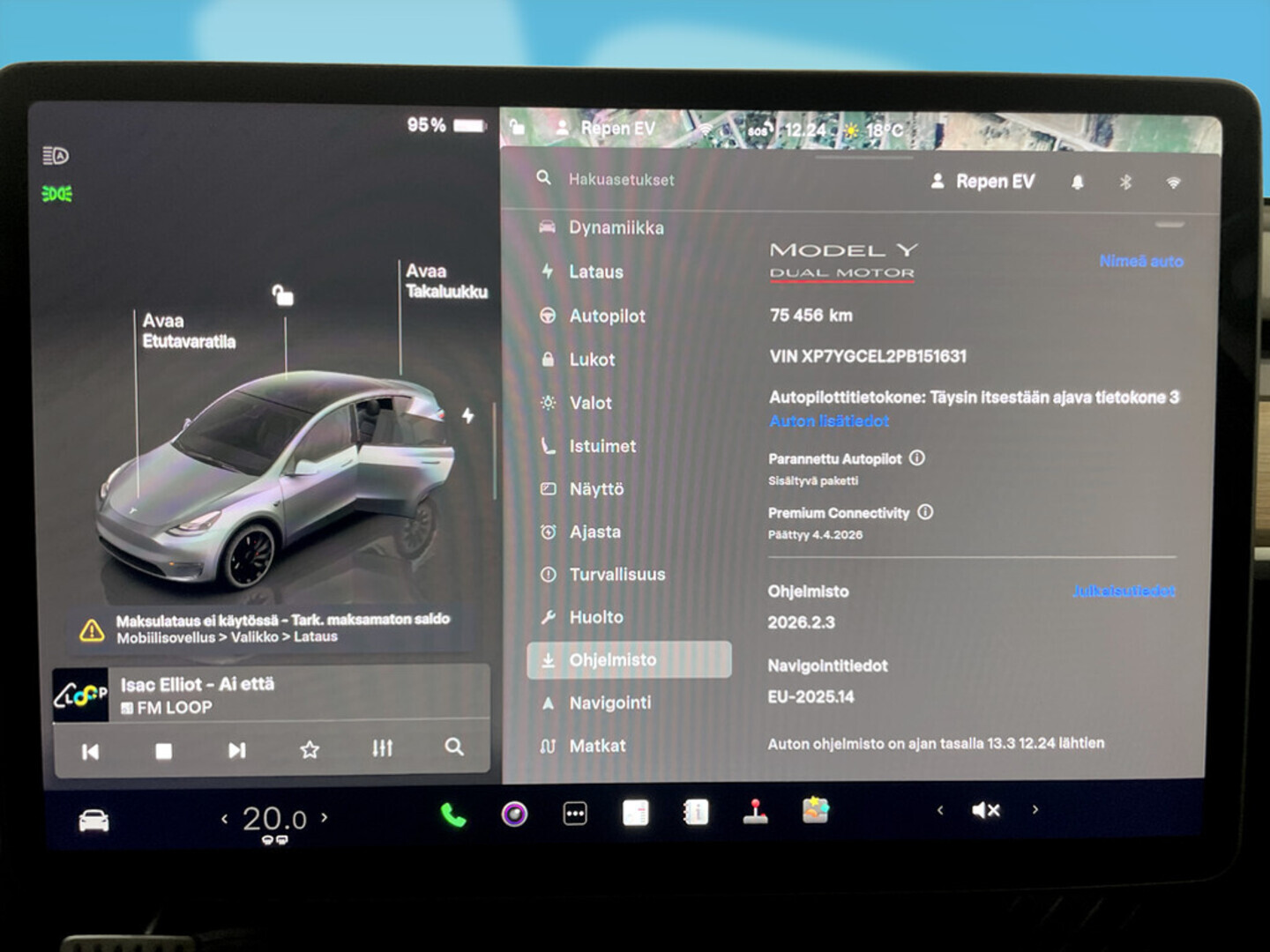Click Nimeä auto to rename car
Screen dimensions: 1270x952
(1140, 261)
